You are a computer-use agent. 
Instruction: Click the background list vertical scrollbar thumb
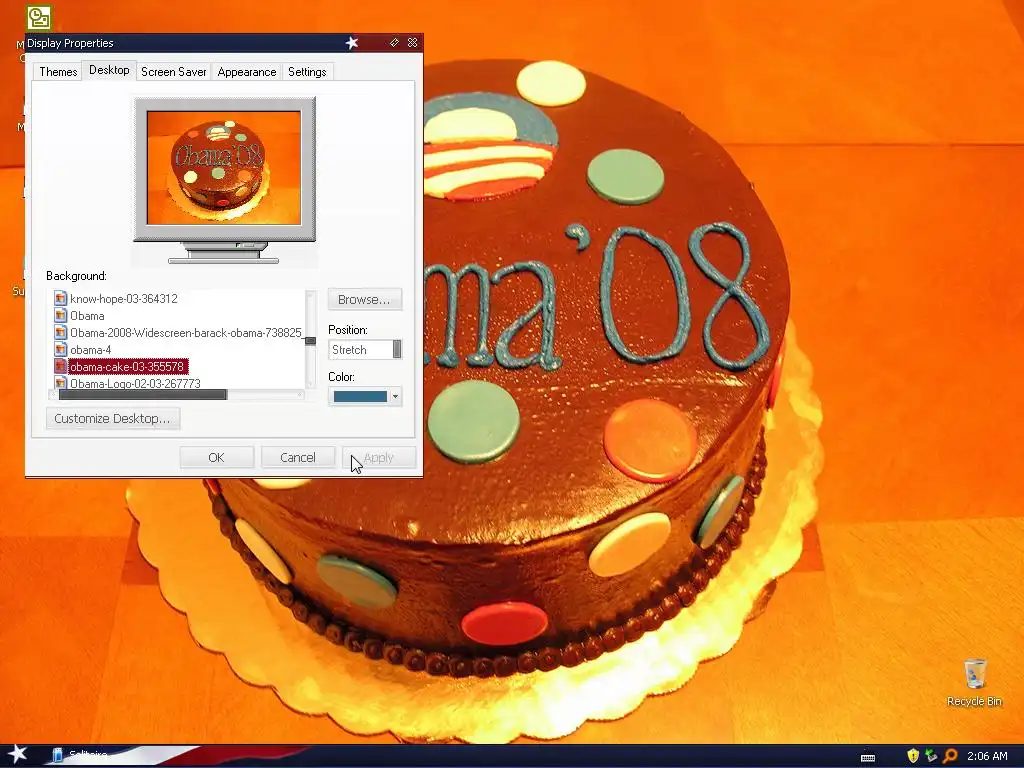[x=310, y=341]
